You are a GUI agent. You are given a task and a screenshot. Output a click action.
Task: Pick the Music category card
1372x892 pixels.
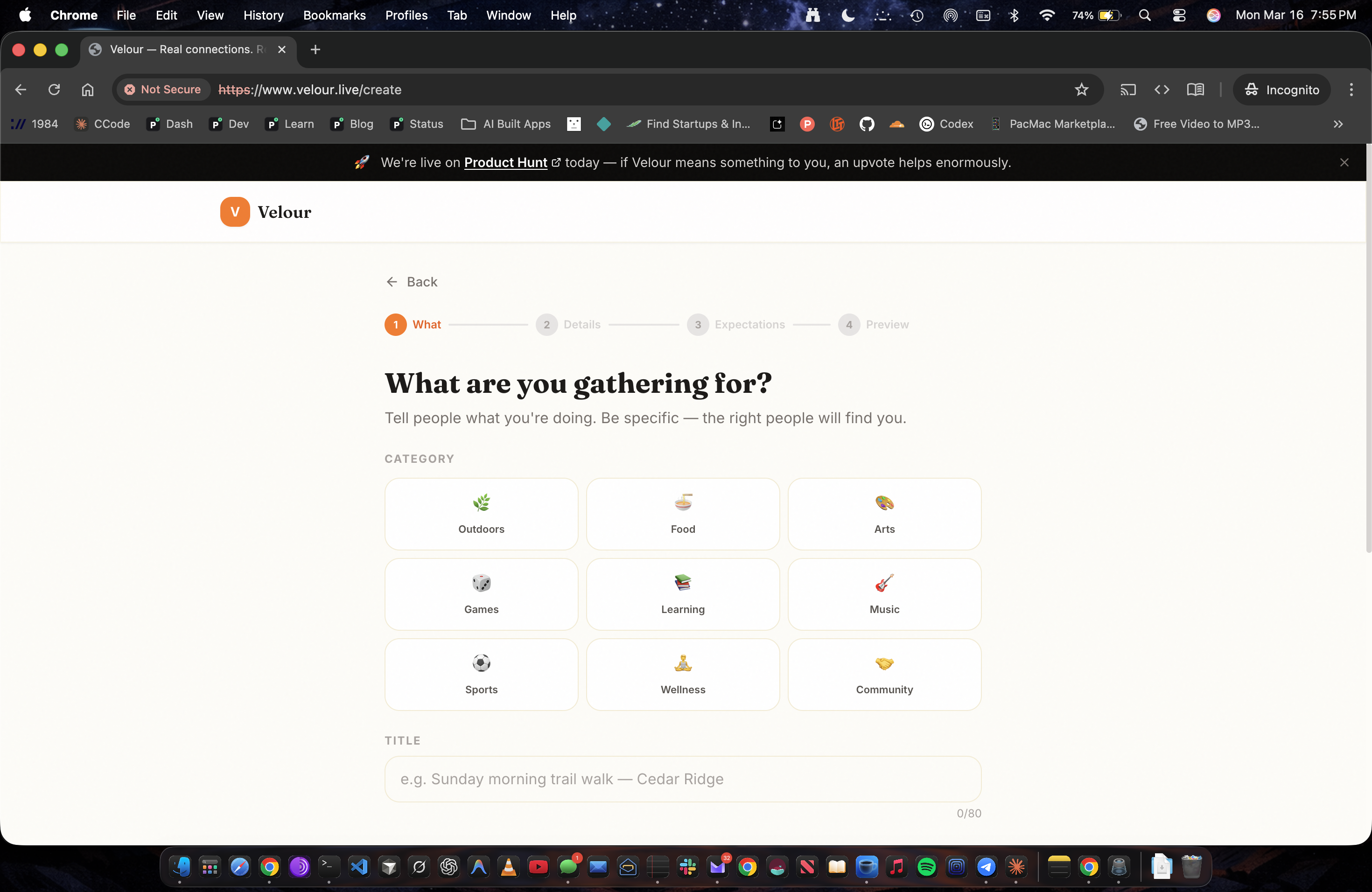884,593
